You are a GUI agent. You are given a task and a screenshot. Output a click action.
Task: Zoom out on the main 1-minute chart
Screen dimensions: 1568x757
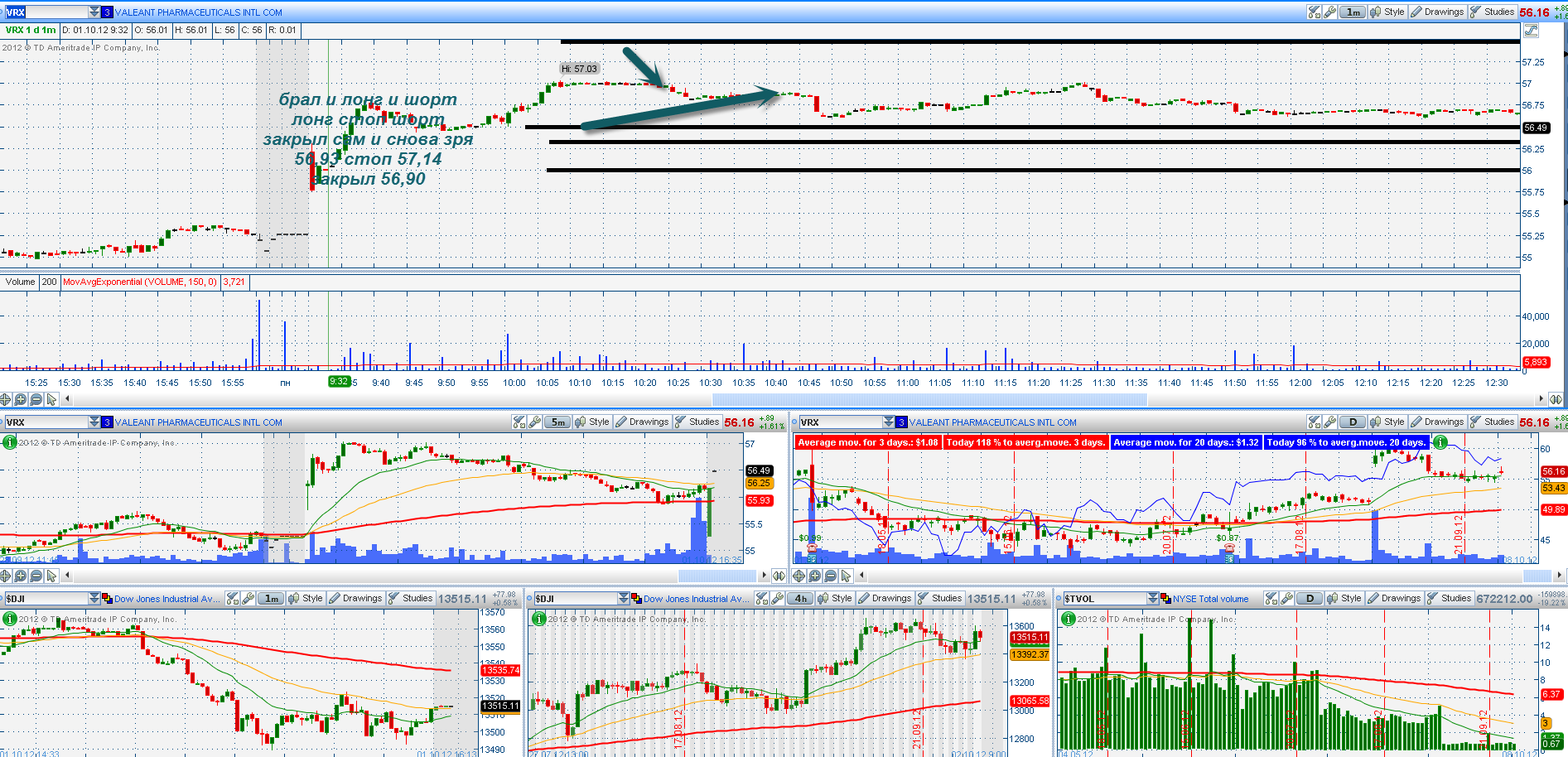tap(36, 399)
